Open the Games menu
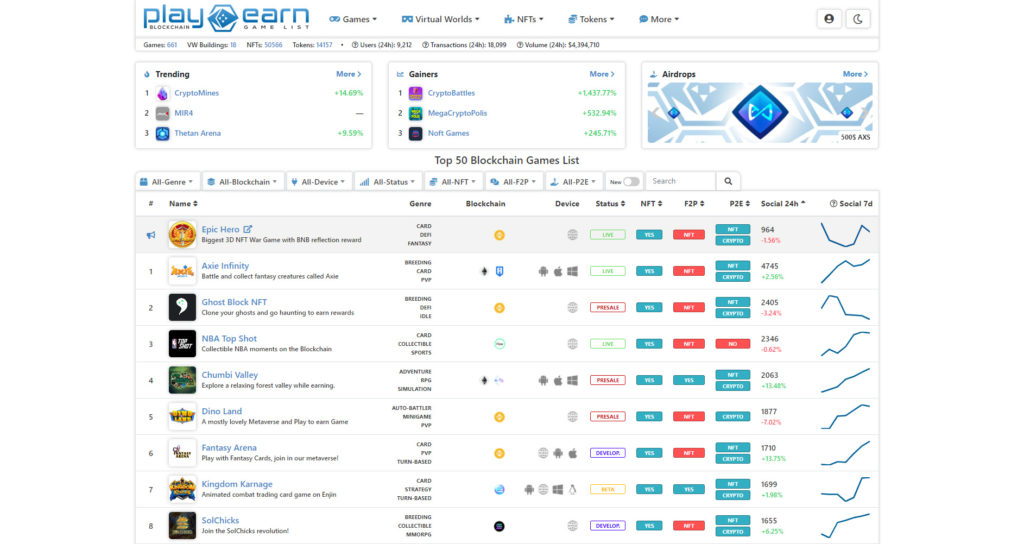Screen dimensions: 1024x544 click(353, 19)
